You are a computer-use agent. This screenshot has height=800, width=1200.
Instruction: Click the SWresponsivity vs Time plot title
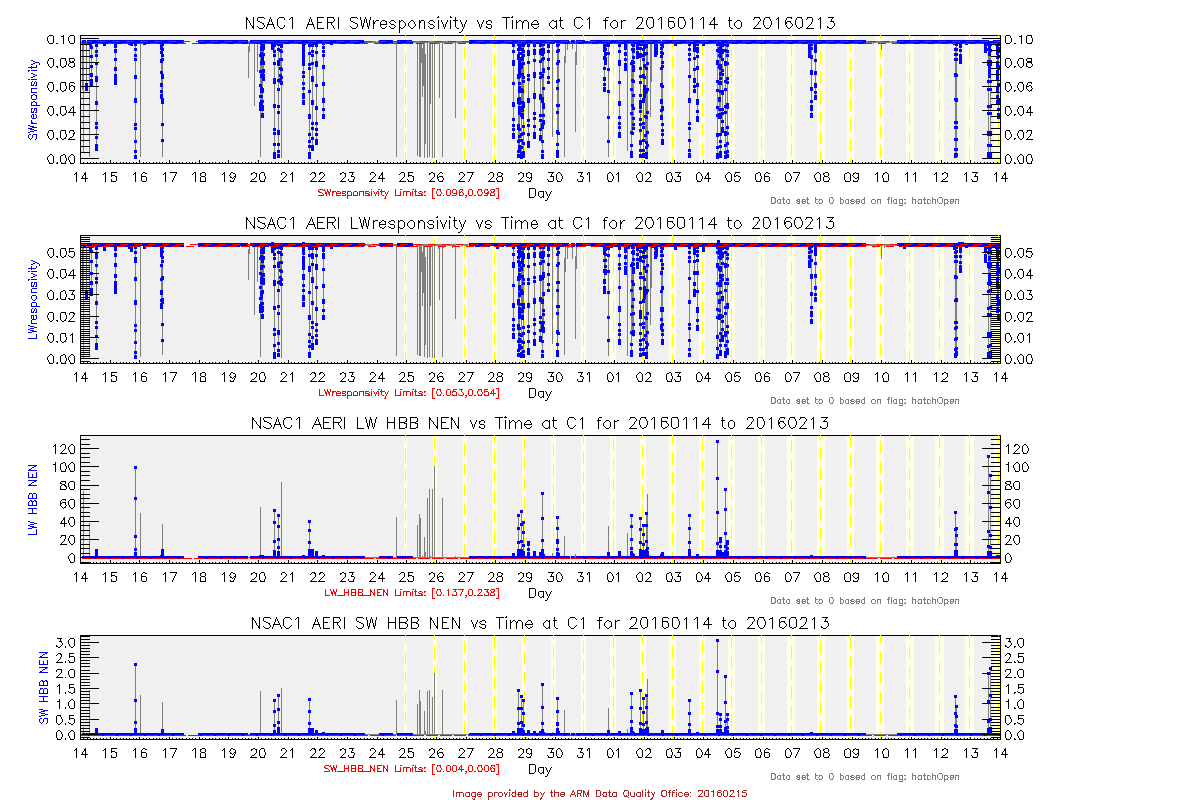point(540,23)
